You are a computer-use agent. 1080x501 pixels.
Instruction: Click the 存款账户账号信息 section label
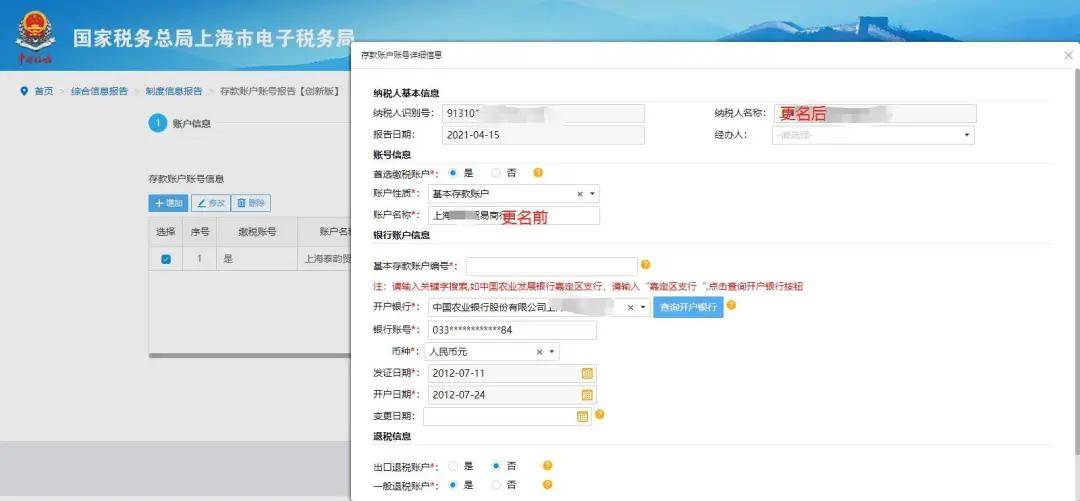[186, 179]
